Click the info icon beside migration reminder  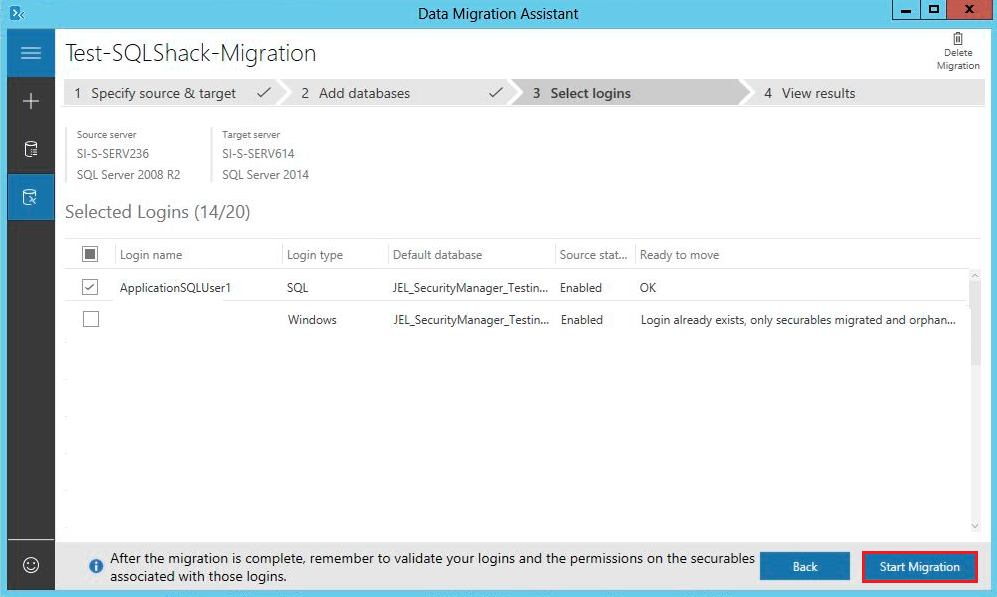pos(96,566)
